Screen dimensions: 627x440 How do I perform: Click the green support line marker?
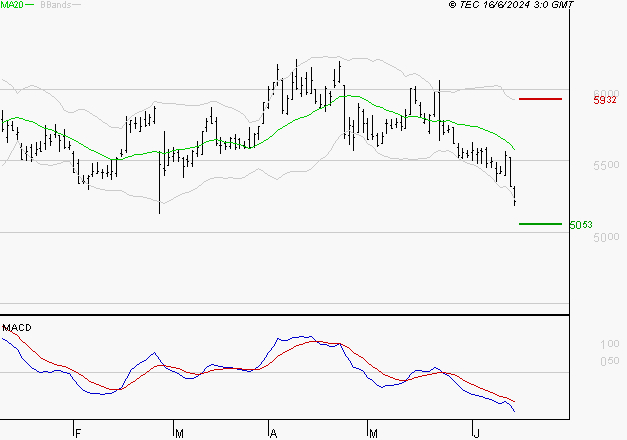tap(540, 224)
